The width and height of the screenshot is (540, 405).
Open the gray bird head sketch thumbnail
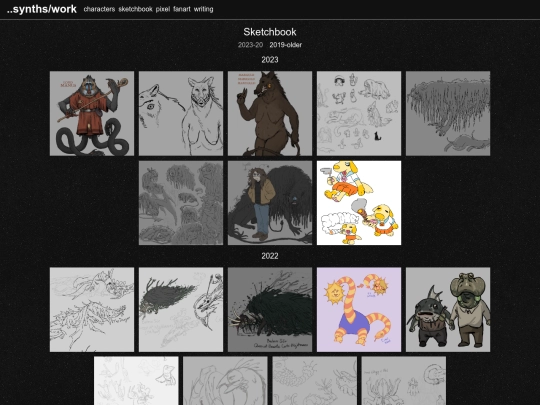(x=225, y=381)
